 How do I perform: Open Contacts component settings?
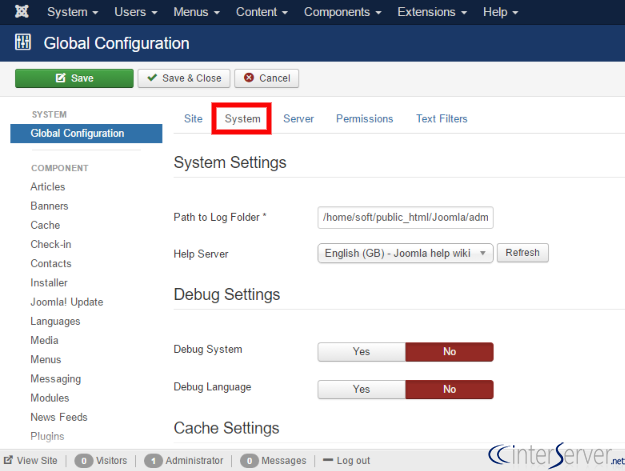tap(51, 263)
